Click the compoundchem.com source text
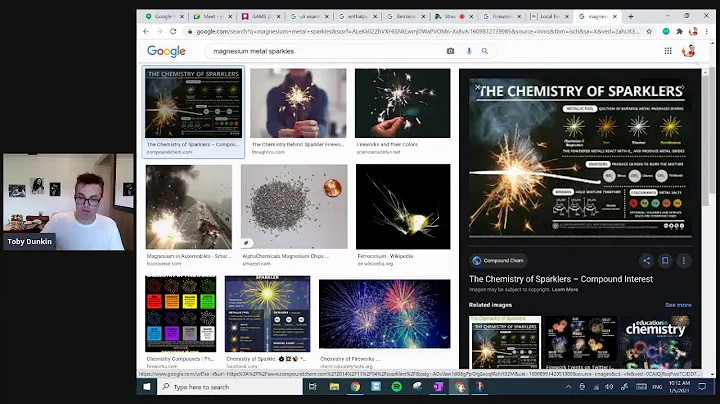 pyautogui.click(x=169, y=152)
